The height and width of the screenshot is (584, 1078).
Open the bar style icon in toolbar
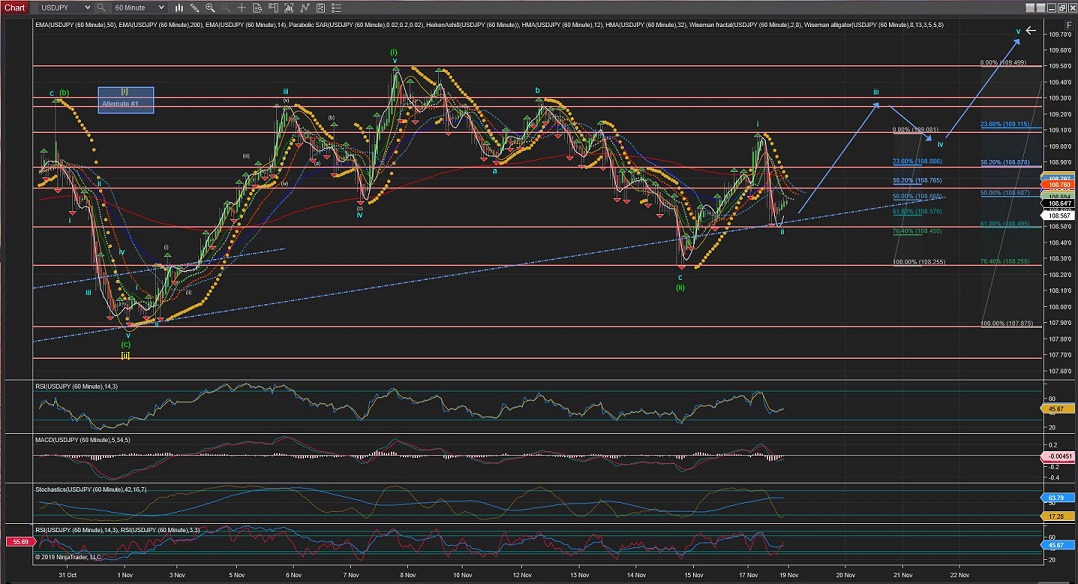pyautogui.click(x=179, y=8)
